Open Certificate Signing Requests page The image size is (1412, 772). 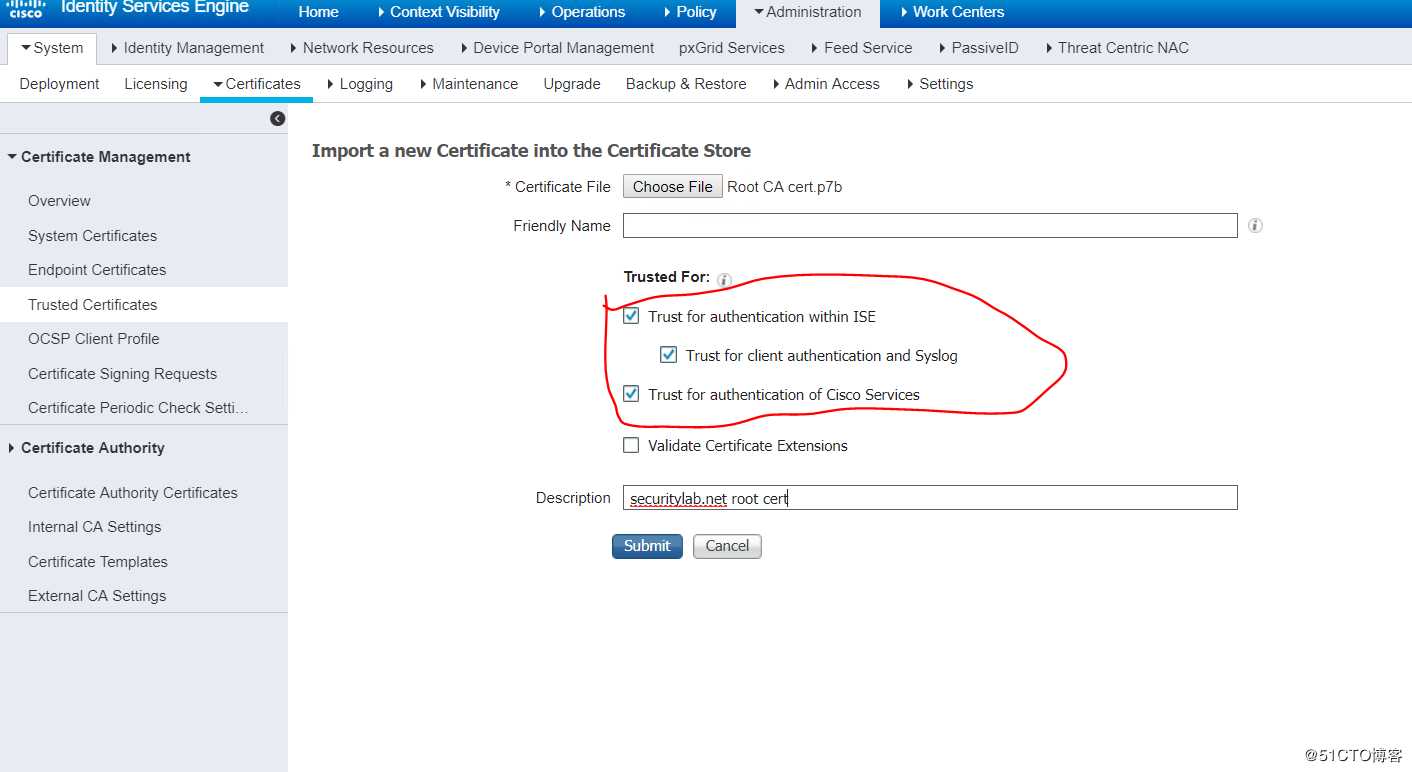coord(122,374)
